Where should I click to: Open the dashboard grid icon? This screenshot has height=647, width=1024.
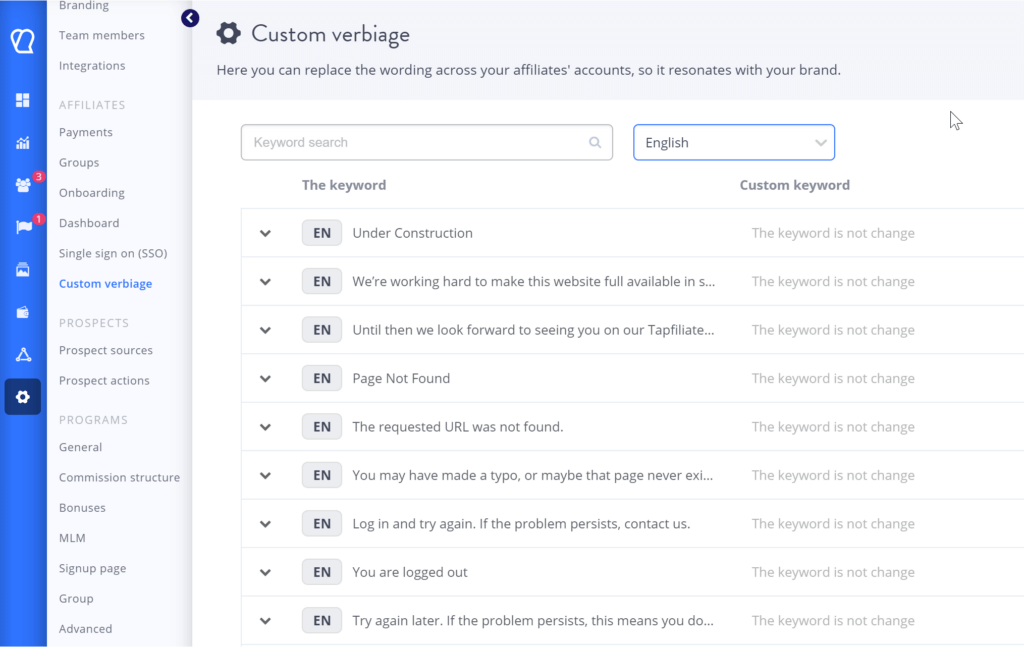(x=22, y=100)
